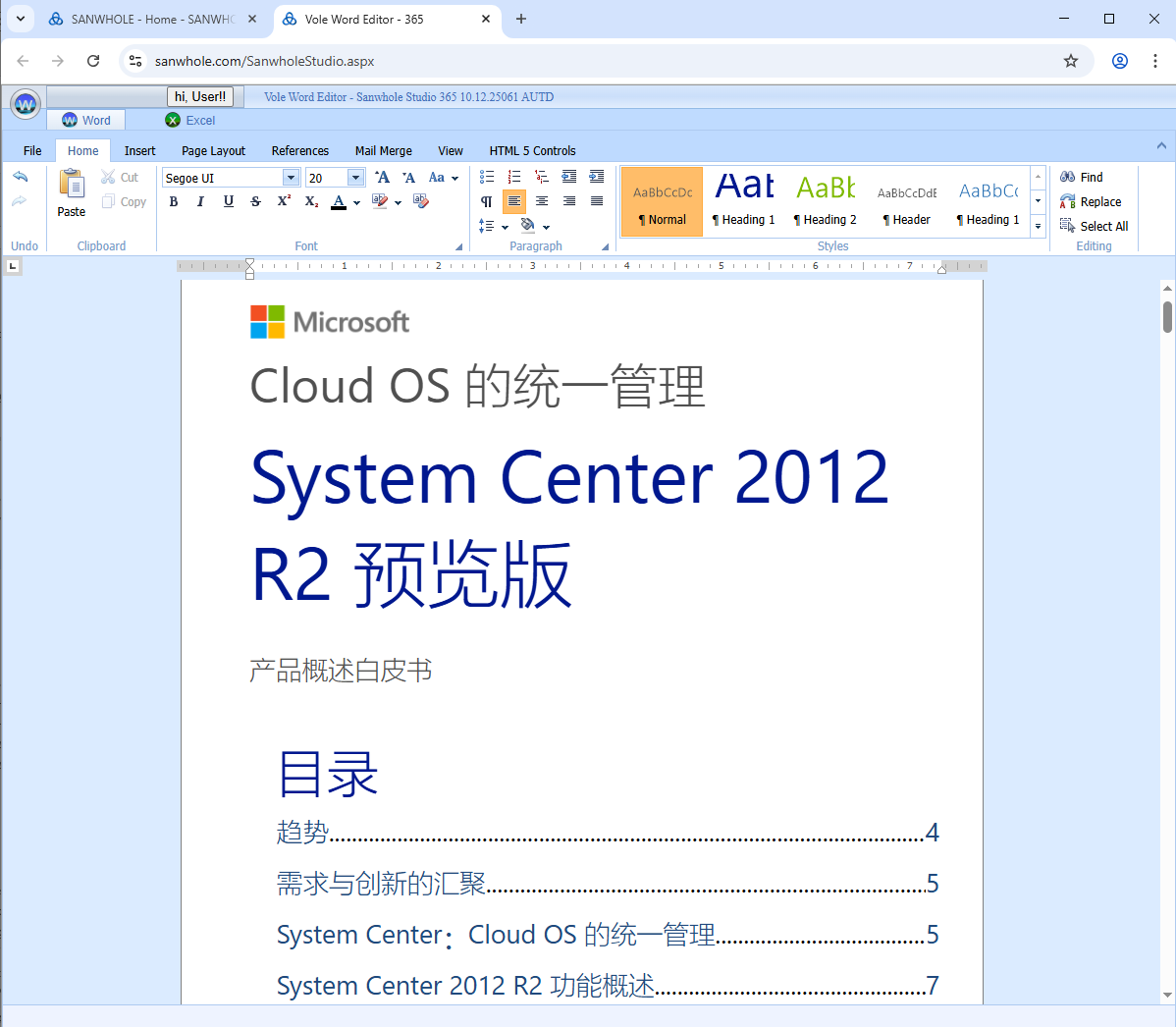Click the Paste button

pos(72,193)
